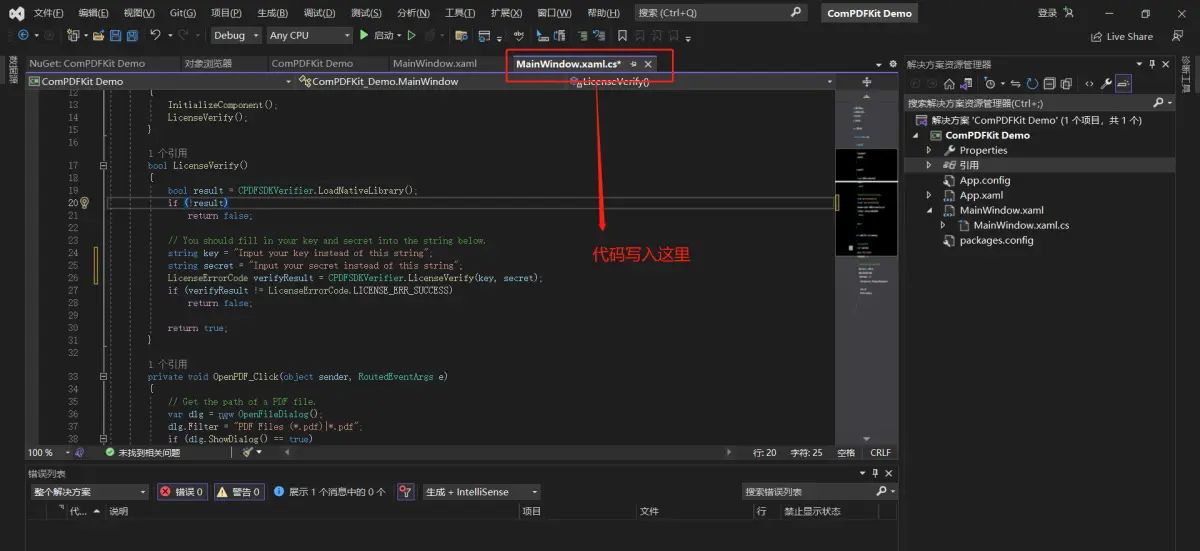Click Switch Views icon in Solution Explorer
Viewport: 1200px width, 551px height.
[x=965, y=84]
